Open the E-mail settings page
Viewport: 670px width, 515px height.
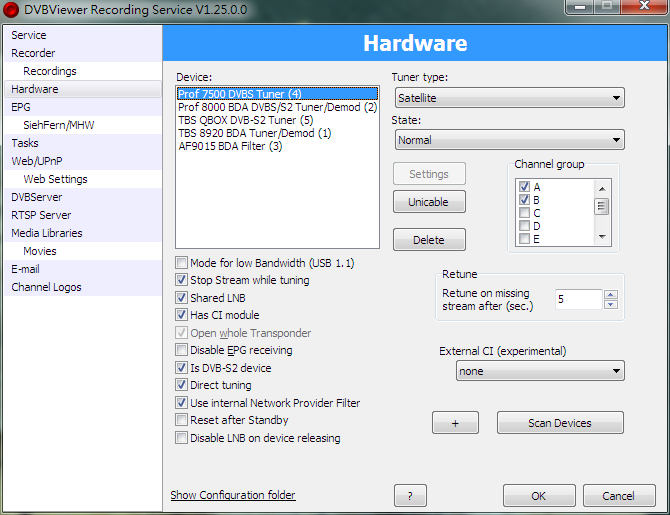pos(83,269)
